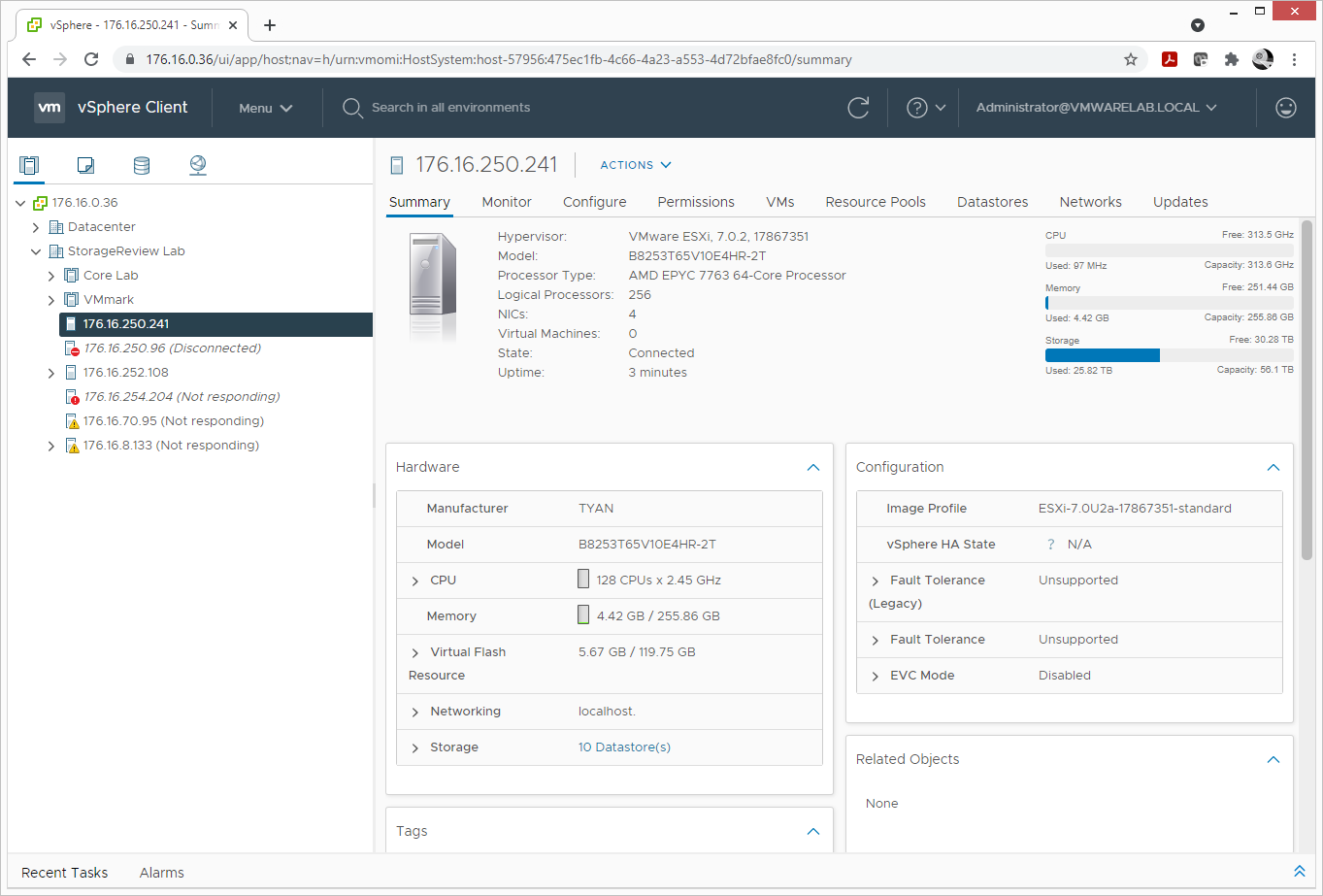Viewport: 1323px width, 896px height.
Task: Open the Adobe Acrobat extension icon
Action: tap(1170, 59)
